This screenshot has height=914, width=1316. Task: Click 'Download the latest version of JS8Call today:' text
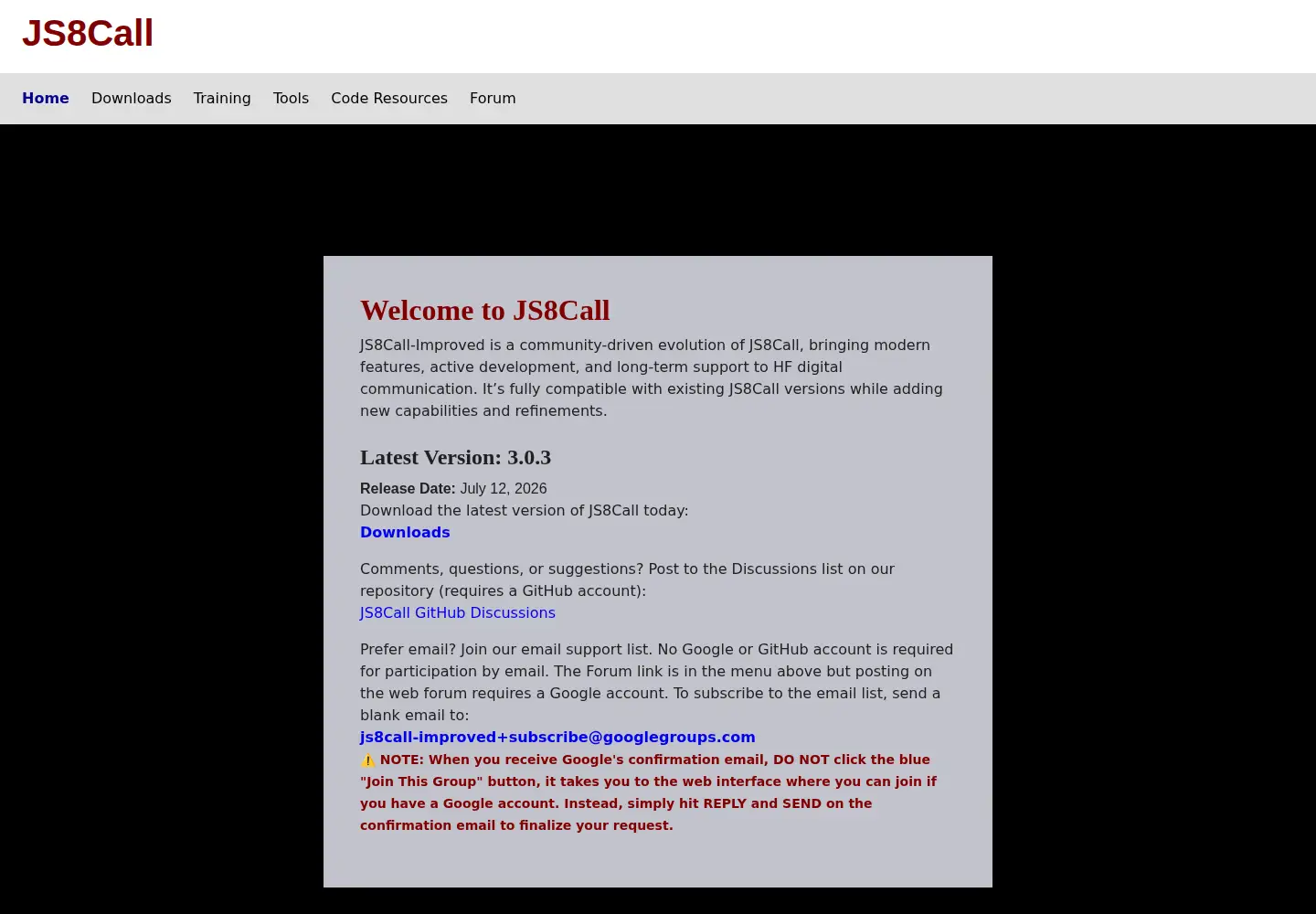coord(525,510)
